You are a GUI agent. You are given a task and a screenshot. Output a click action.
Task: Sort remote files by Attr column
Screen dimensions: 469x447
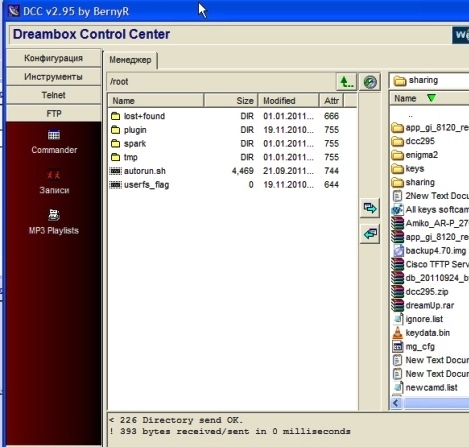point(332,101)
